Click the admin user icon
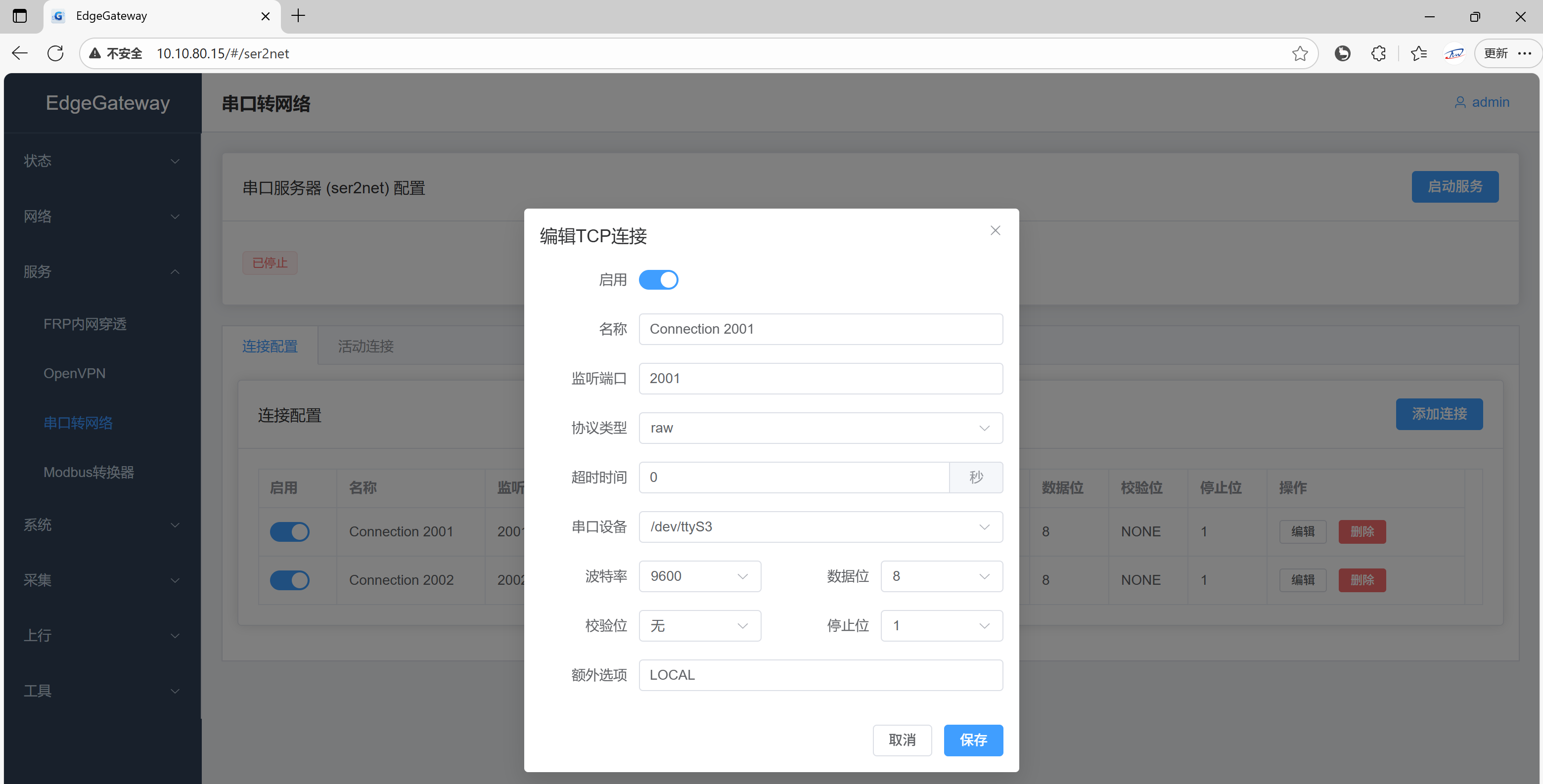Viewport: 1543px width, 784px height. point(1460,102)
